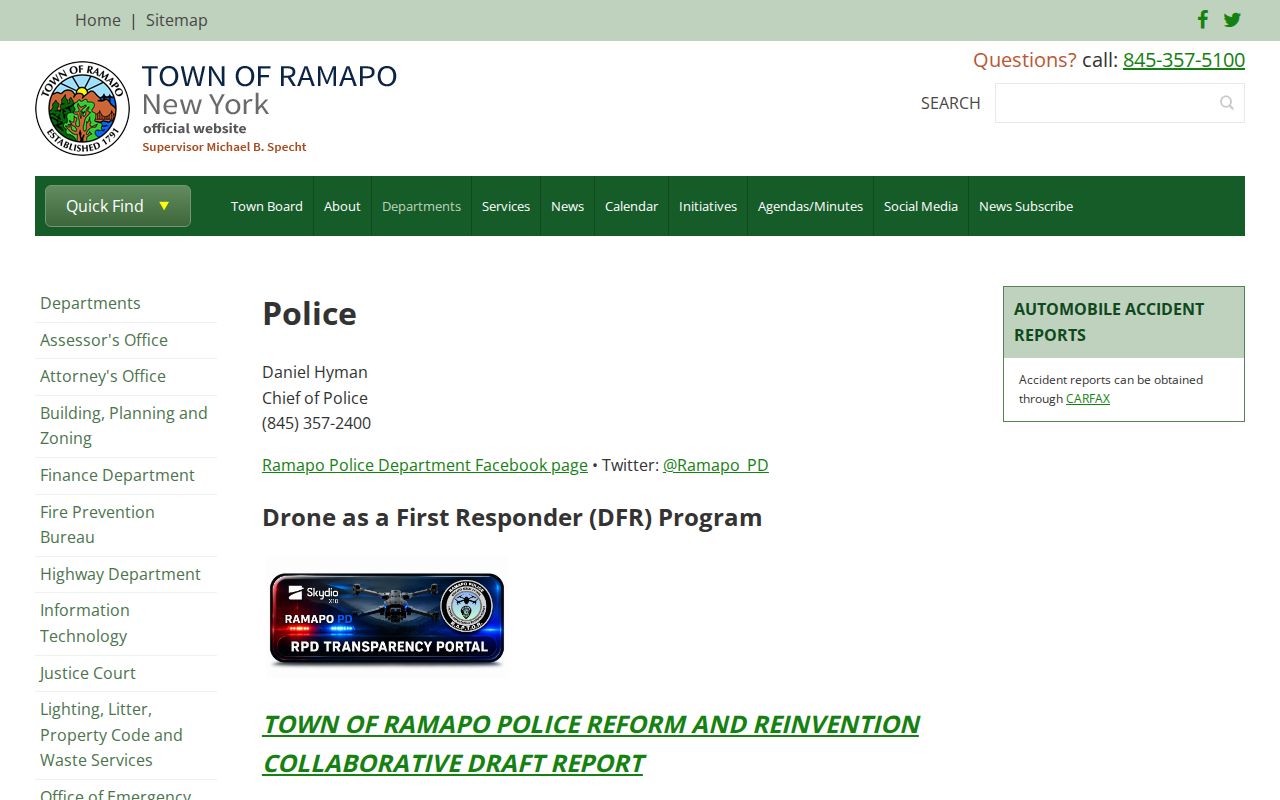This screenshot has width=1280, height=800.
Task: Open the Initiatives menu
Action: tap(708, 206)
